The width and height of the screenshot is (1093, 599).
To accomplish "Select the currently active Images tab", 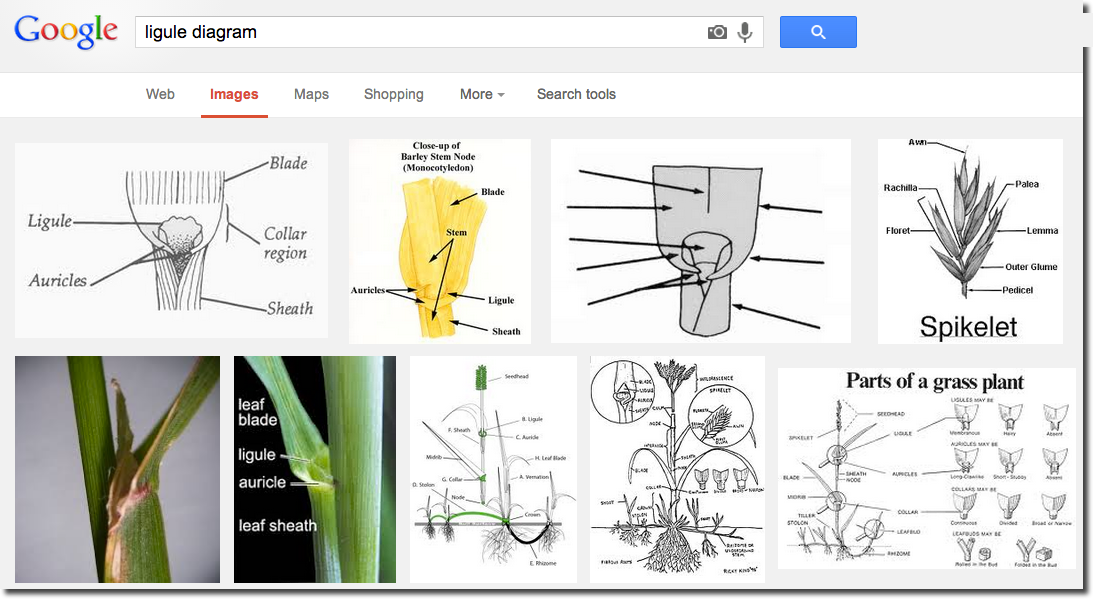I will pyautogui.click(x=234, y=94).
